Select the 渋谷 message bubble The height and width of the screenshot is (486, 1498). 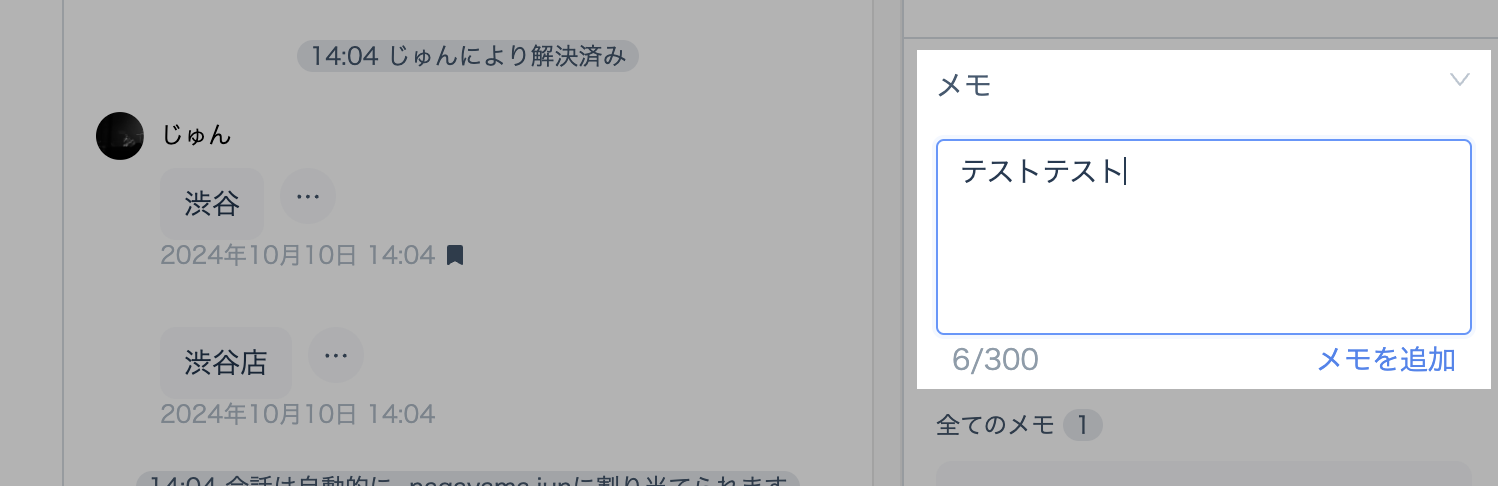(x=212, y=204)
